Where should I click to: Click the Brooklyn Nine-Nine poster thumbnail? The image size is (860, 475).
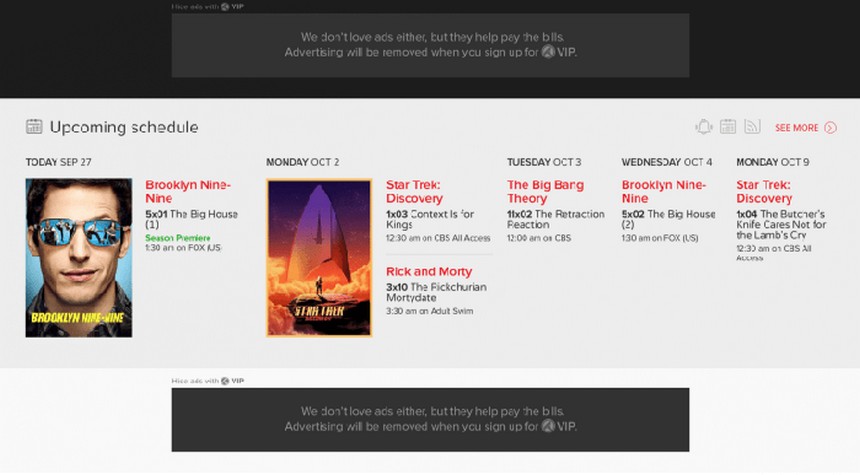point(78,257)
